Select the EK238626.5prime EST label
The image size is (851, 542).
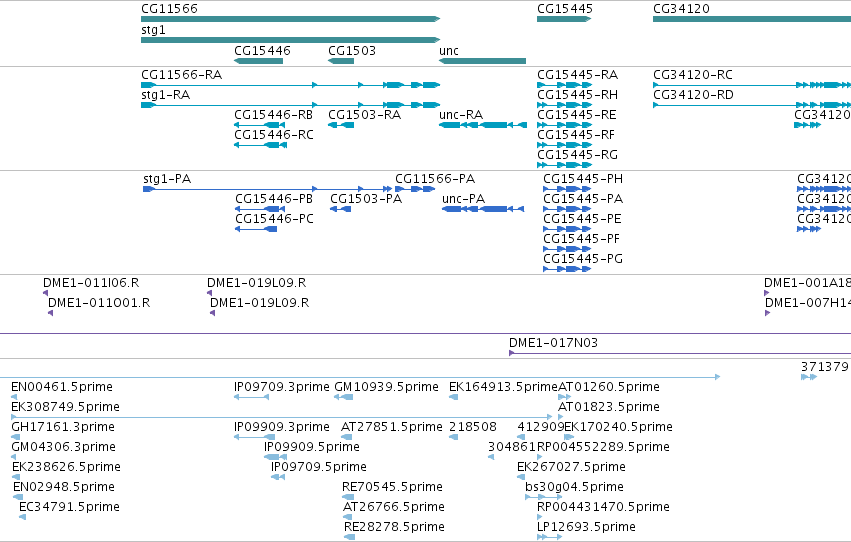click(66, 467)
